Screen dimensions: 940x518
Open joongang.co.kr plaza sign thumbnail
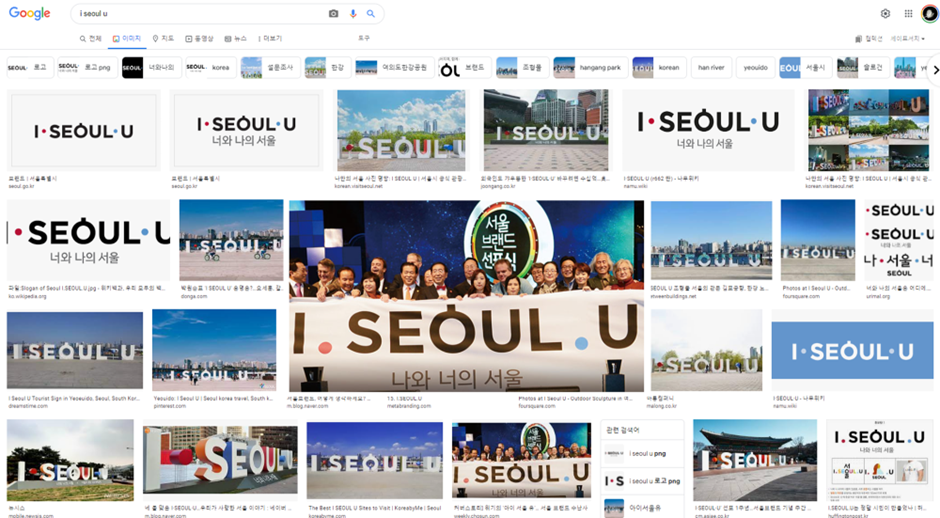(546, 131)
